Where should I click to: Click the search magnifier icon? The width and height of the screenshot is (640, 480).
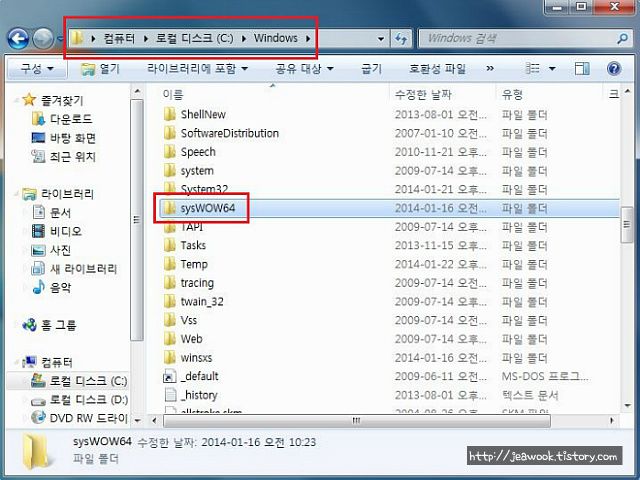(622, 39)
